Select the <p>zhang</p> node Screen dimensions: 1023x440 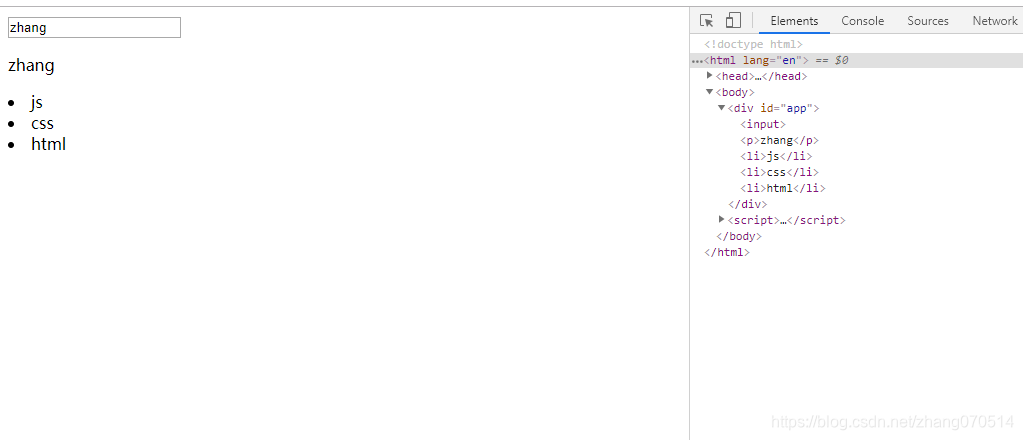pos(779,140)
